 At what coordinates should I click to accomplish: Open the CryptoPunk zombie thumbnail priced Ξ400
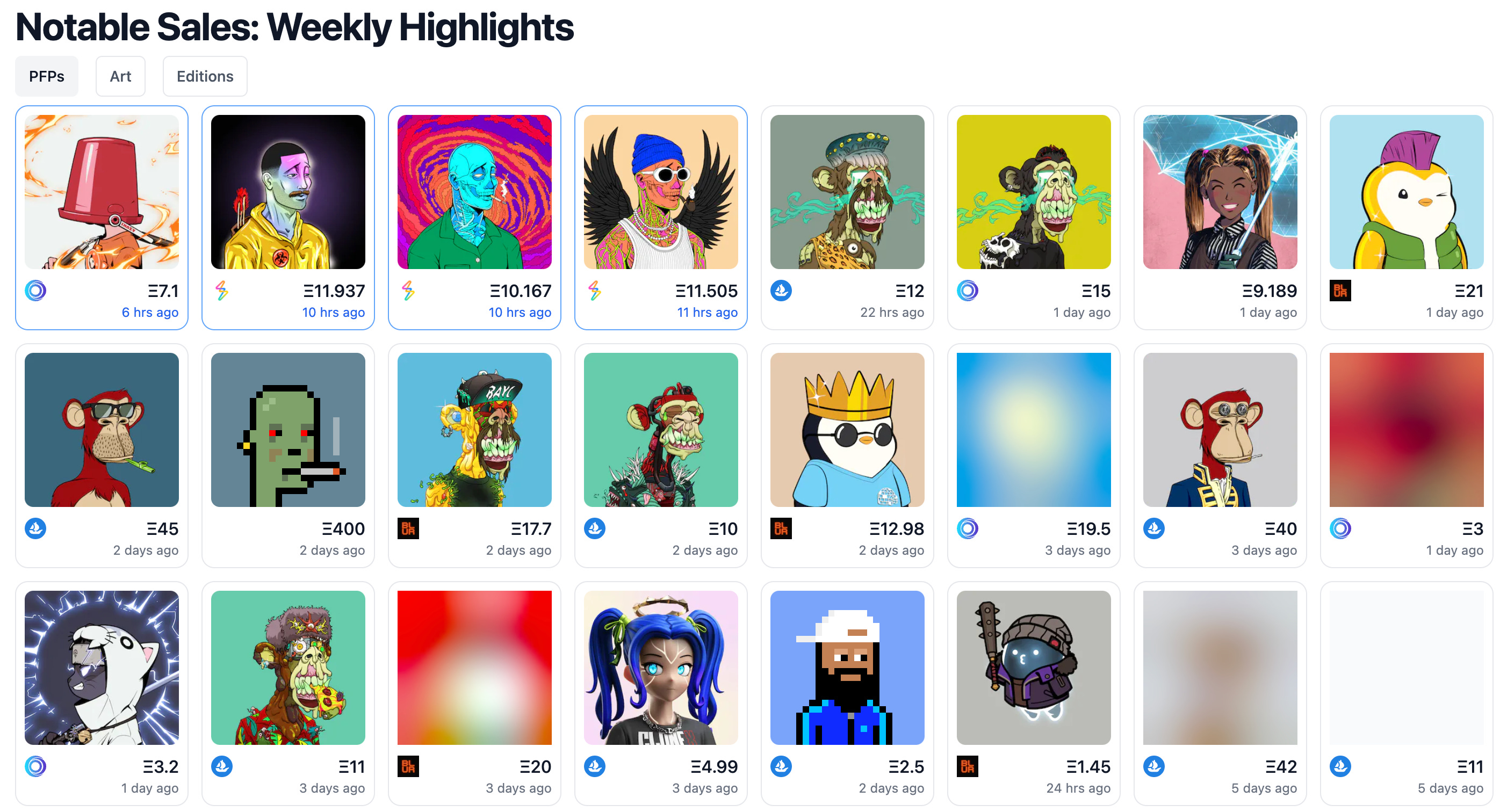289,430
